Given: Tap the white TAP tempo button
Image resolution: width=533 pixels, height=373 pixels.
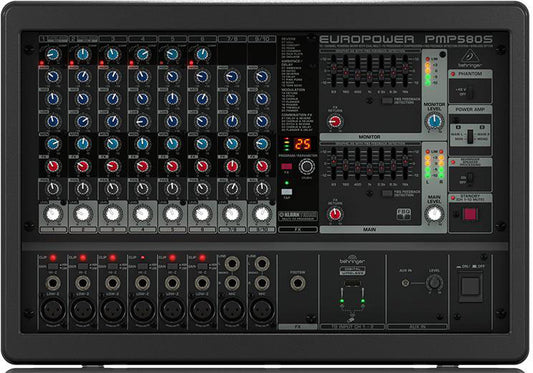Looking at the screenshot, I should [287, 192].
